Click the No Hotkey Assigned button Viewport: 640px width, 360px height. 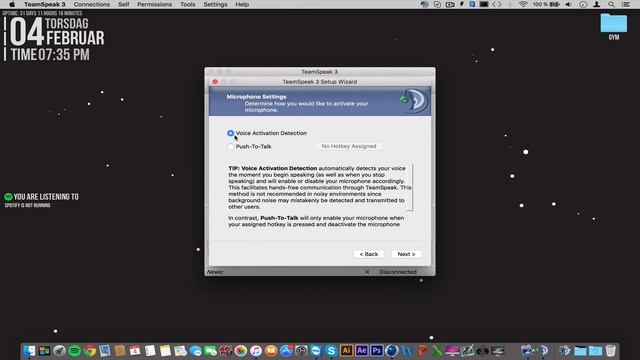click(x=349, y=146)
